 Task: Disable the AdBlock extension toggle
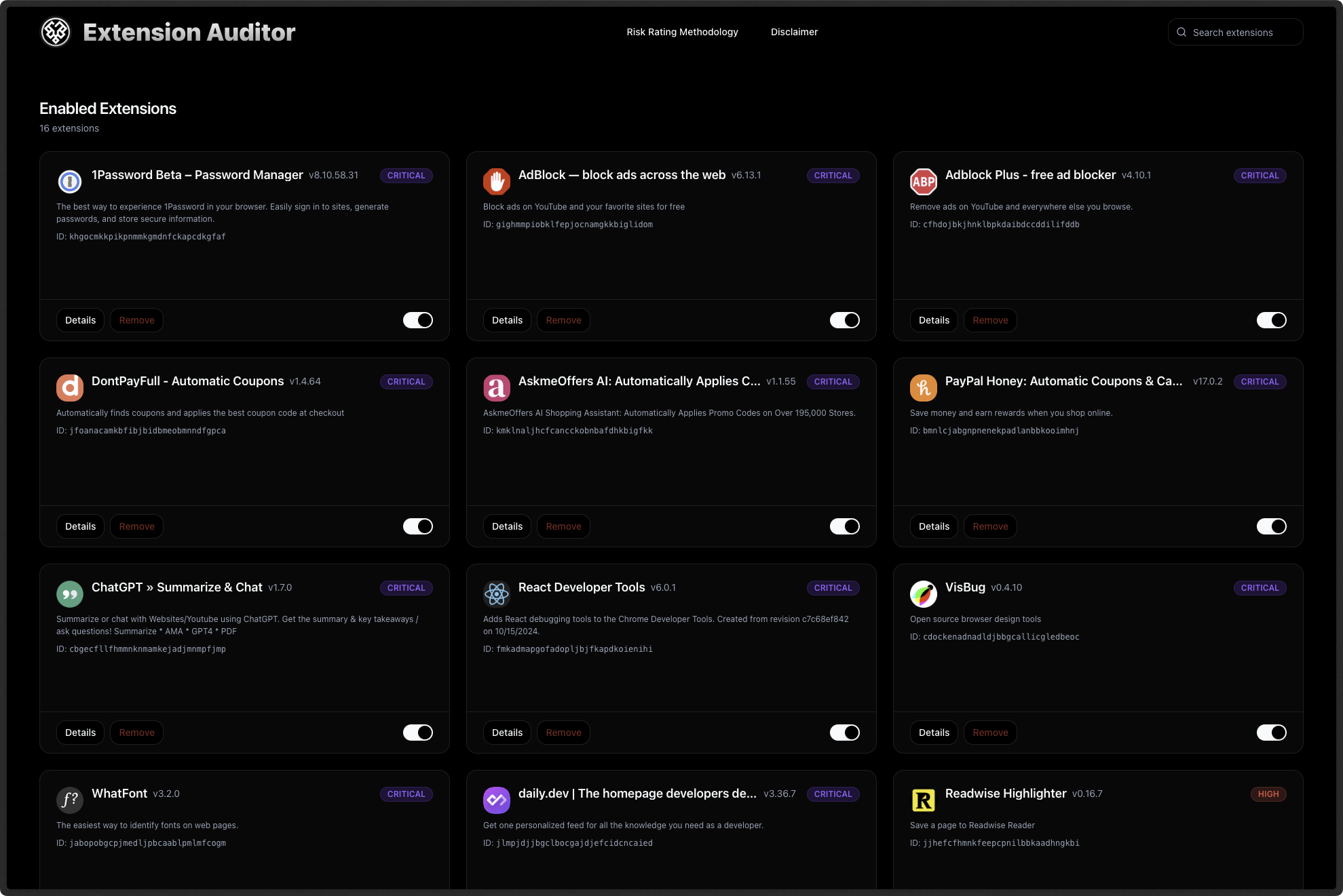click(x=845, y=320)
